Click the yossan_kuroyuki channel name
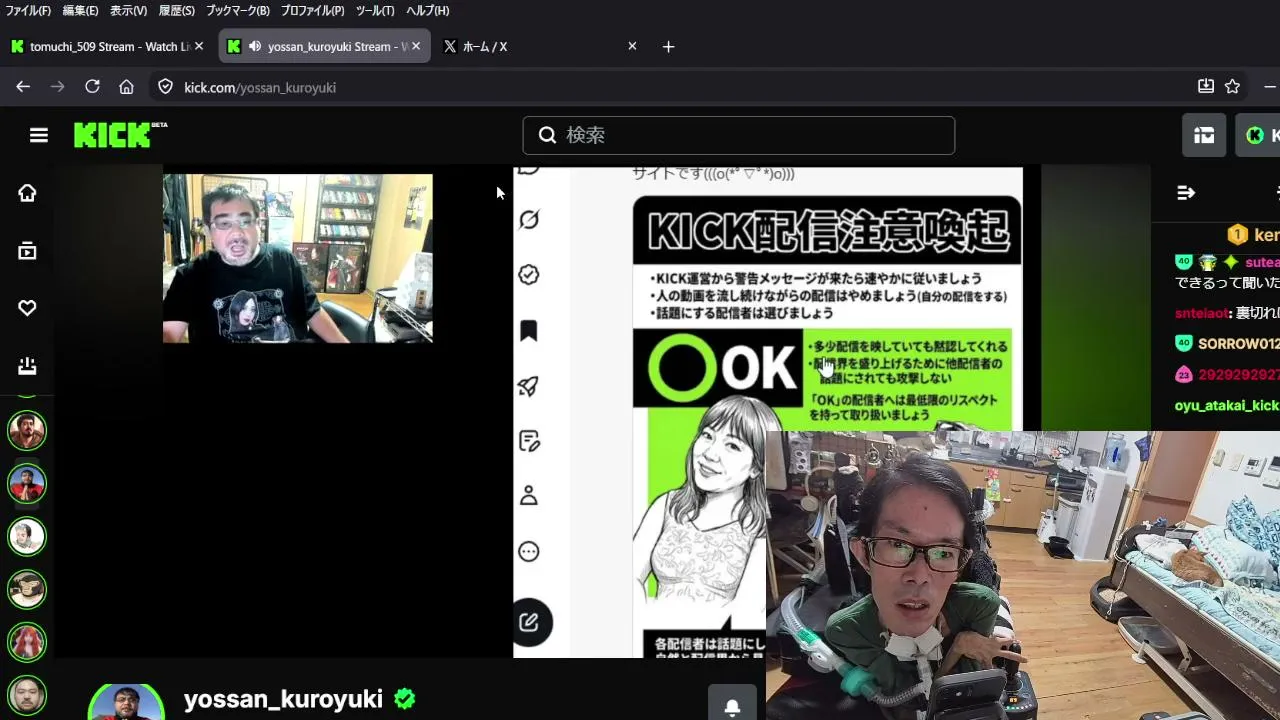The image size is (1280, 720). (x=283, y=699)
